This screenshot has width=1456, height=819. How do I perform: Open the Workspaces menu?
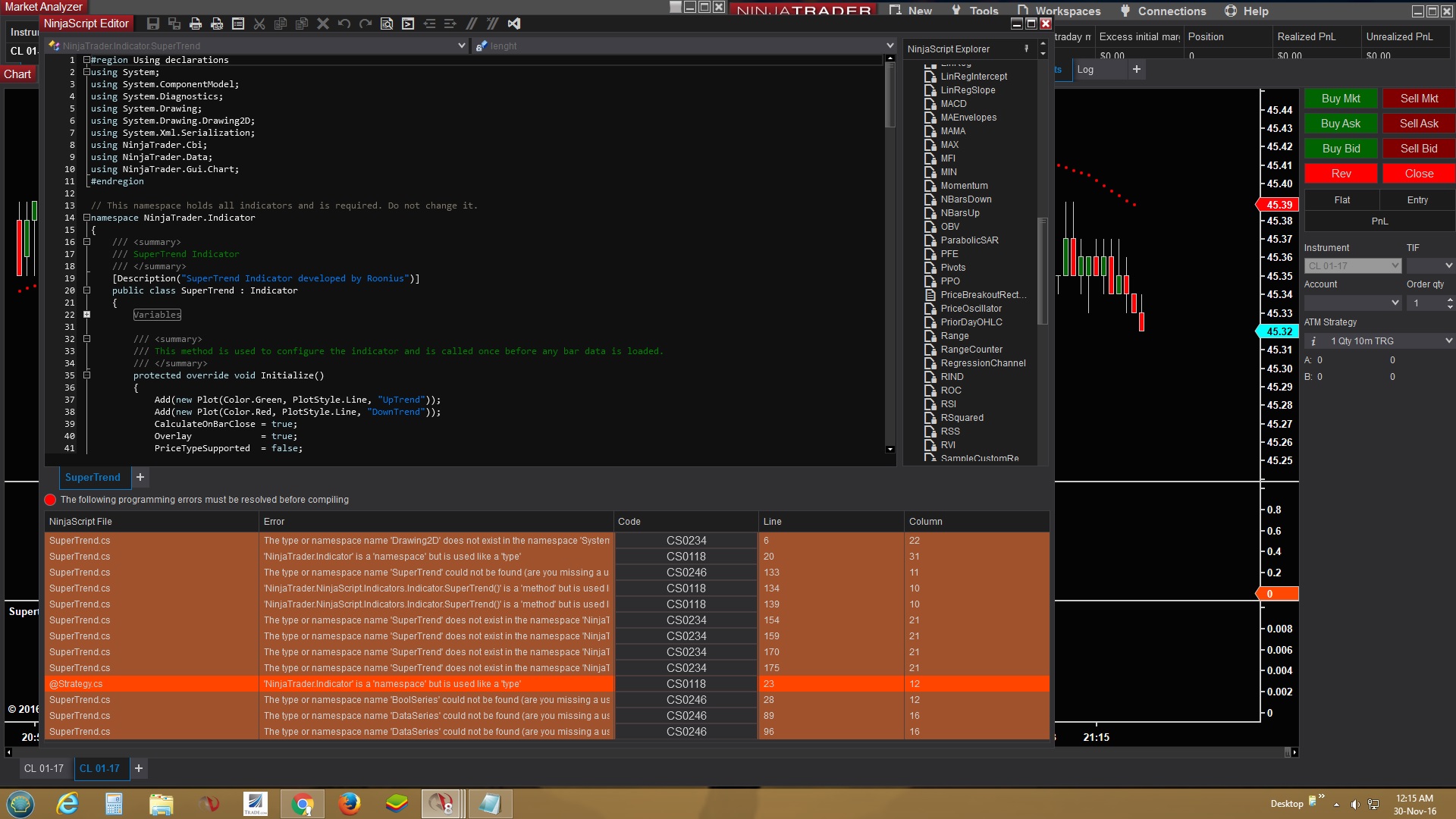click(1059, 11)
